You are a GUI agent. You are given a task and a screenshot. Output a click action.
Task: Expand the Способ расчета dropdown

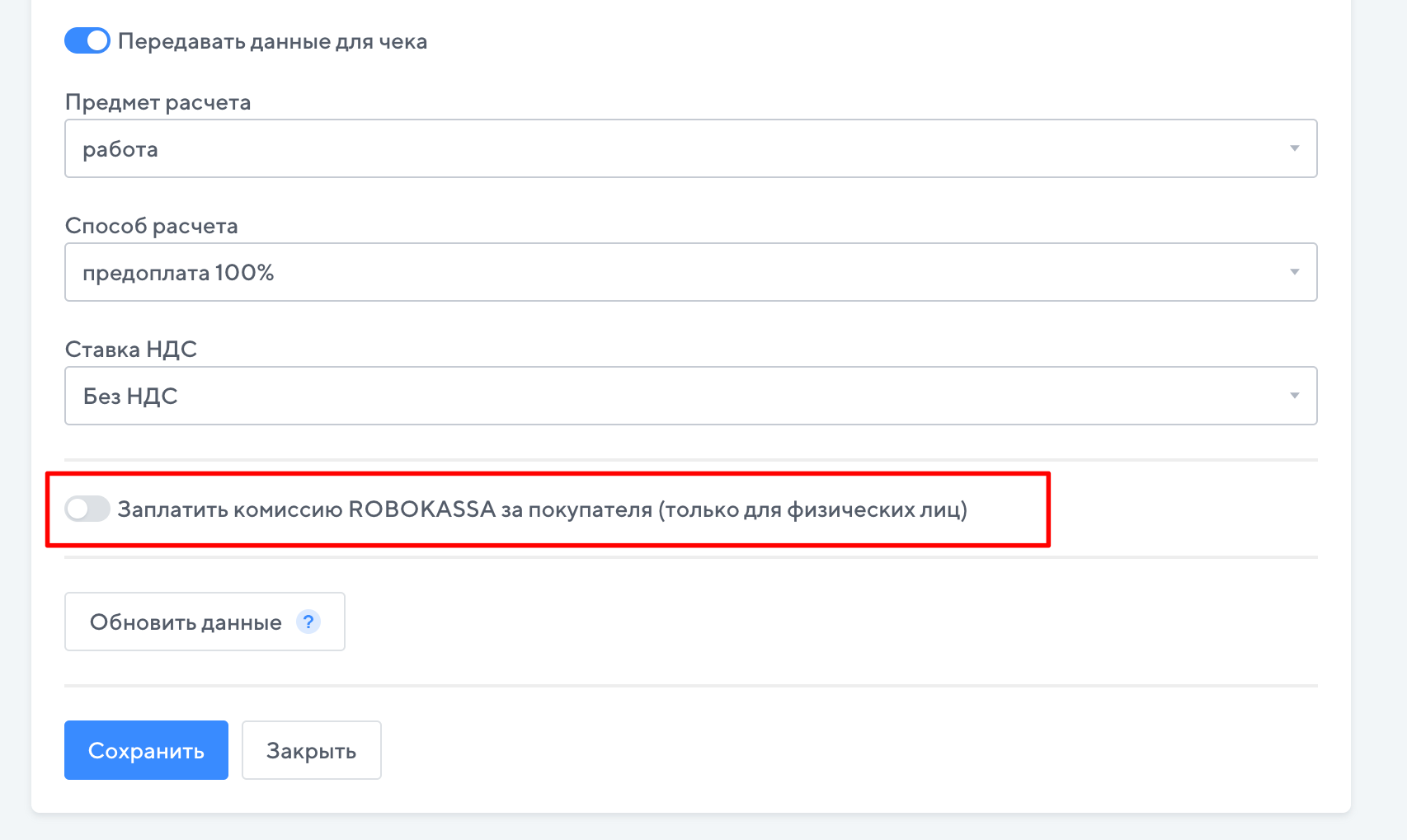tap(690, 272)
